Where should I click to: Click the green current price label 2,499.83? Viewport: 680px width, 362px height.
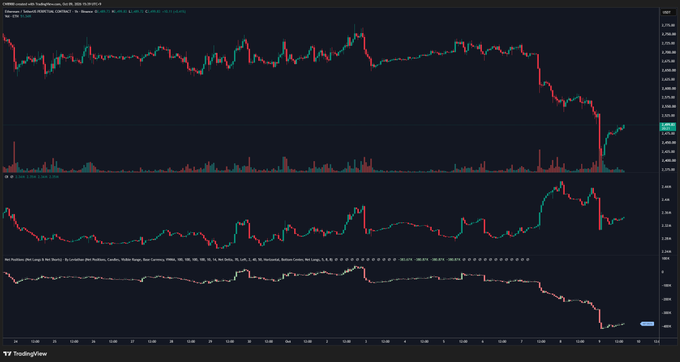point(667,127)
